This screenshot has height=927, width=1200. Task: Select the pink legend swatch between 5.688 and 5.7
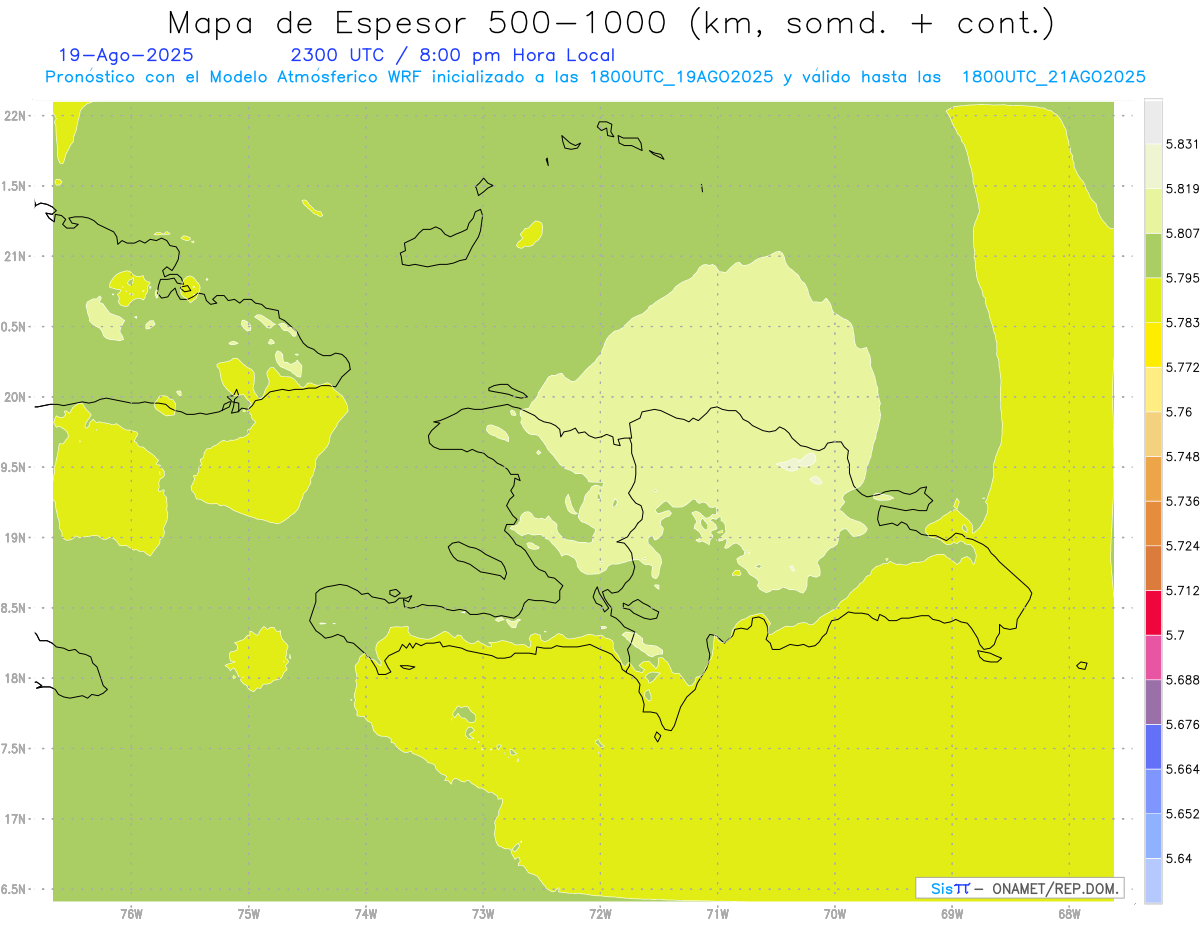1153,657
